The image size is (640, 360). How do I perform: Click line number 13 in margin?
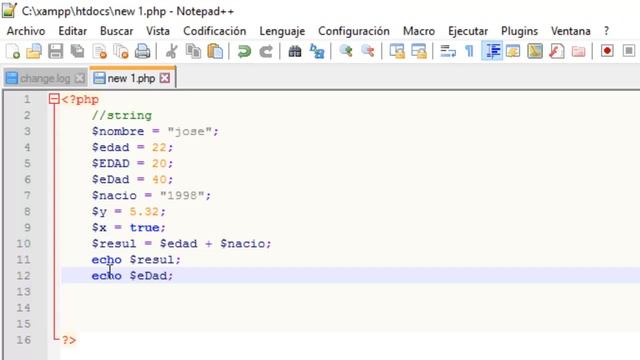[x=23, y=292]
